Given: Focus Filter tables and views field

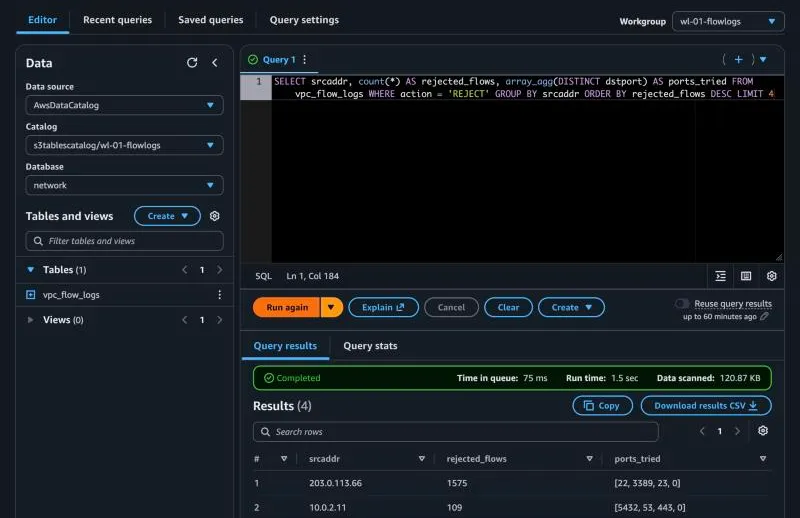Looking at the screenshot, I should point(124,241).
